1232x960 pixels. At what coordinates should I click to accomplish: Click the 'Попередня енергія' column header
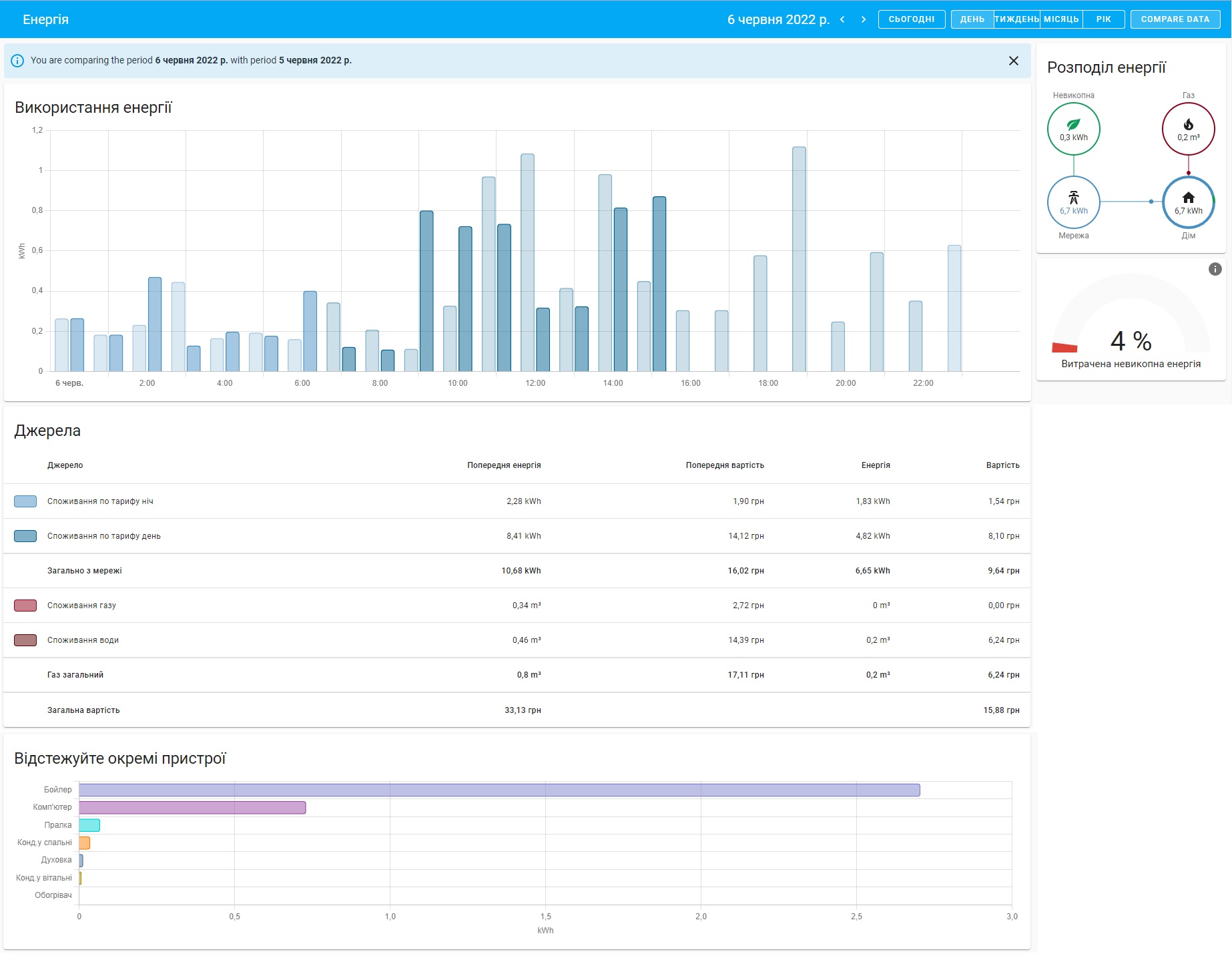504,465
